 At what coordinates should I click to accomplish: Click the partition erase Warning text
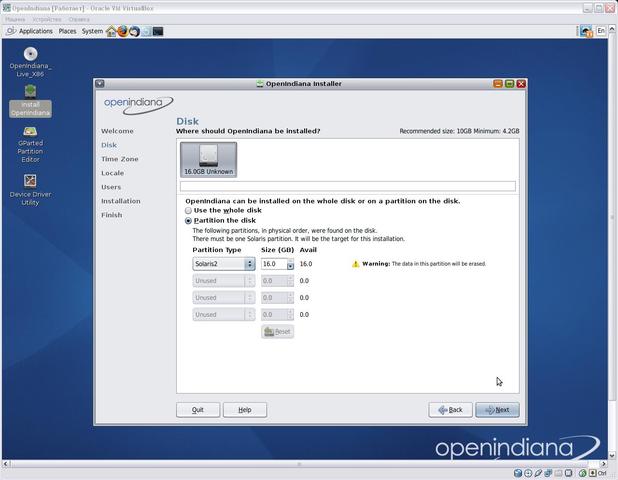pos(424,264)
